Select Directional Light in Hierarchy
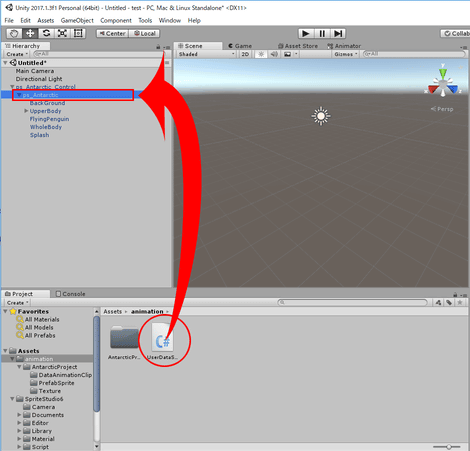The height and width of the screenshot is (451, 470). pyautogui.click(x=39, y=79)
